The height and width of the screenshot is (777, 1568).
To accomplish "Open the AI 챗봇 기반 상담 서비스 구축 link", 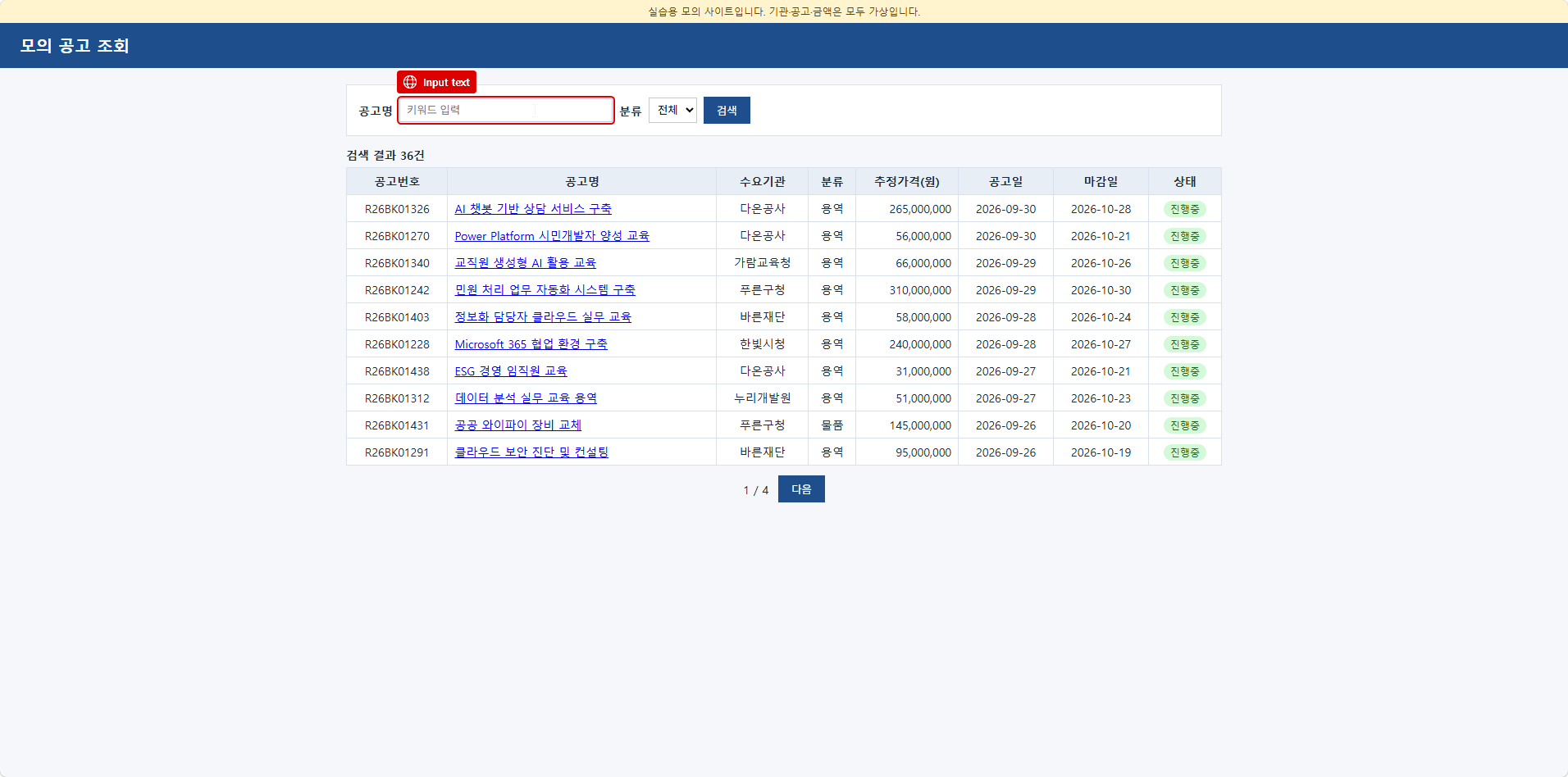I will [x=533, y=209].
